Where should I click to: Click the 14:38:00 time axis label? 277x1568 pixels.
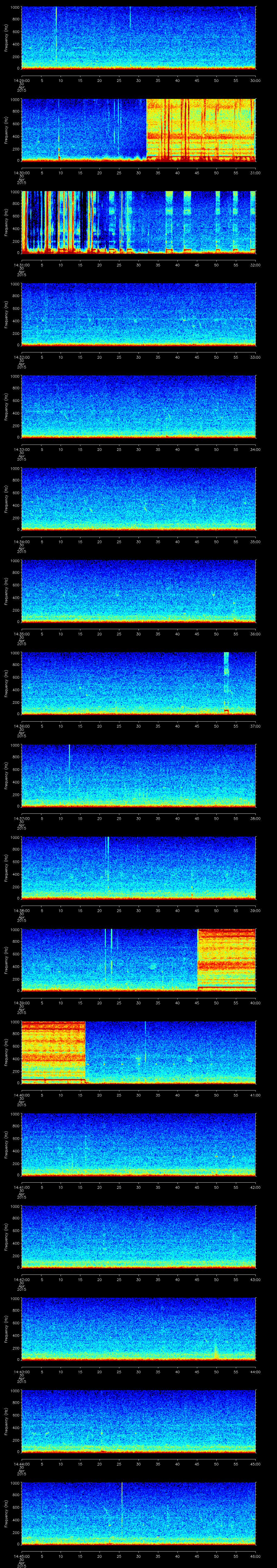(22, 910)
